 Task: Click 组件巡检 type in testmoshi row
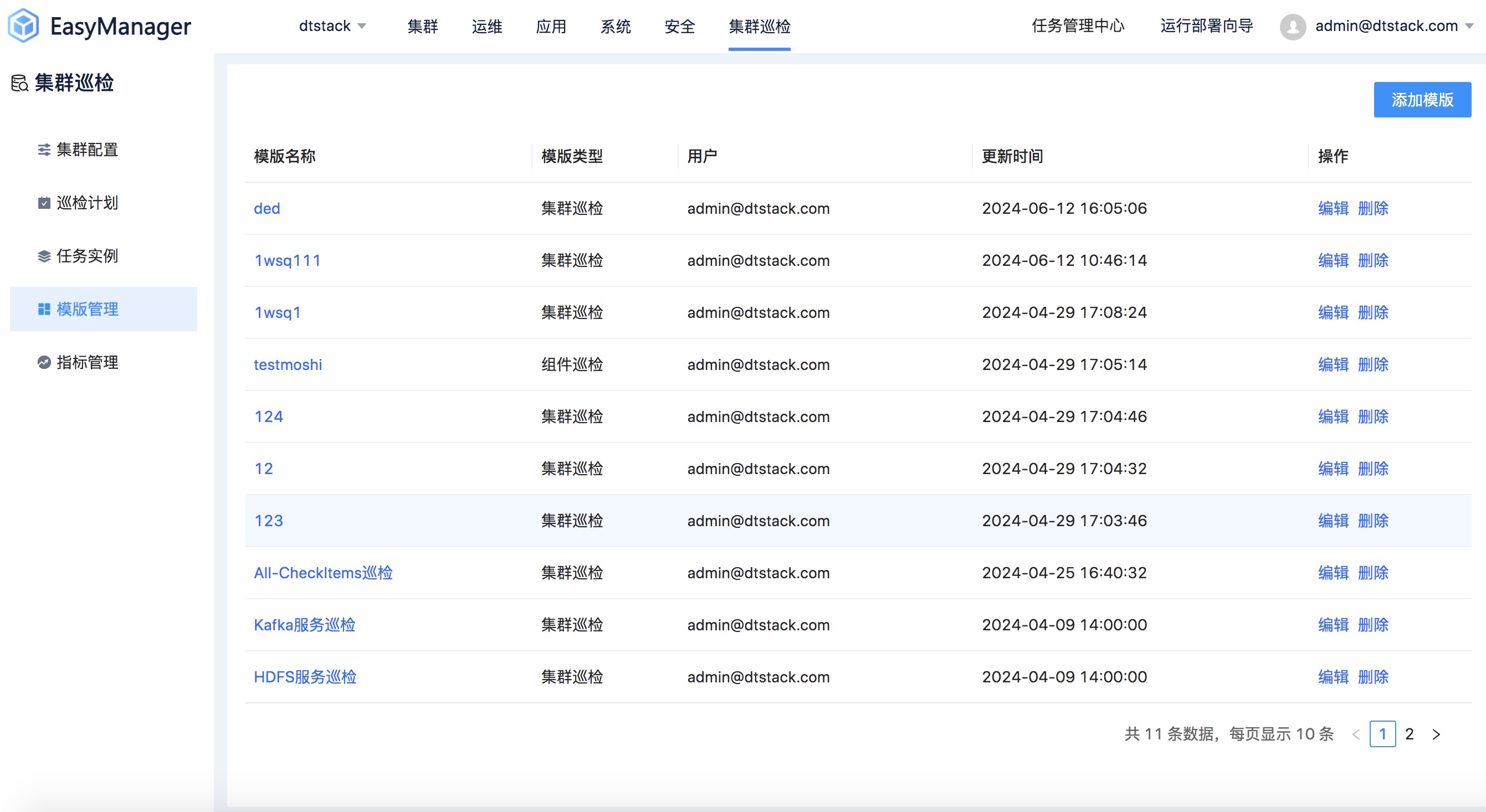572,364
